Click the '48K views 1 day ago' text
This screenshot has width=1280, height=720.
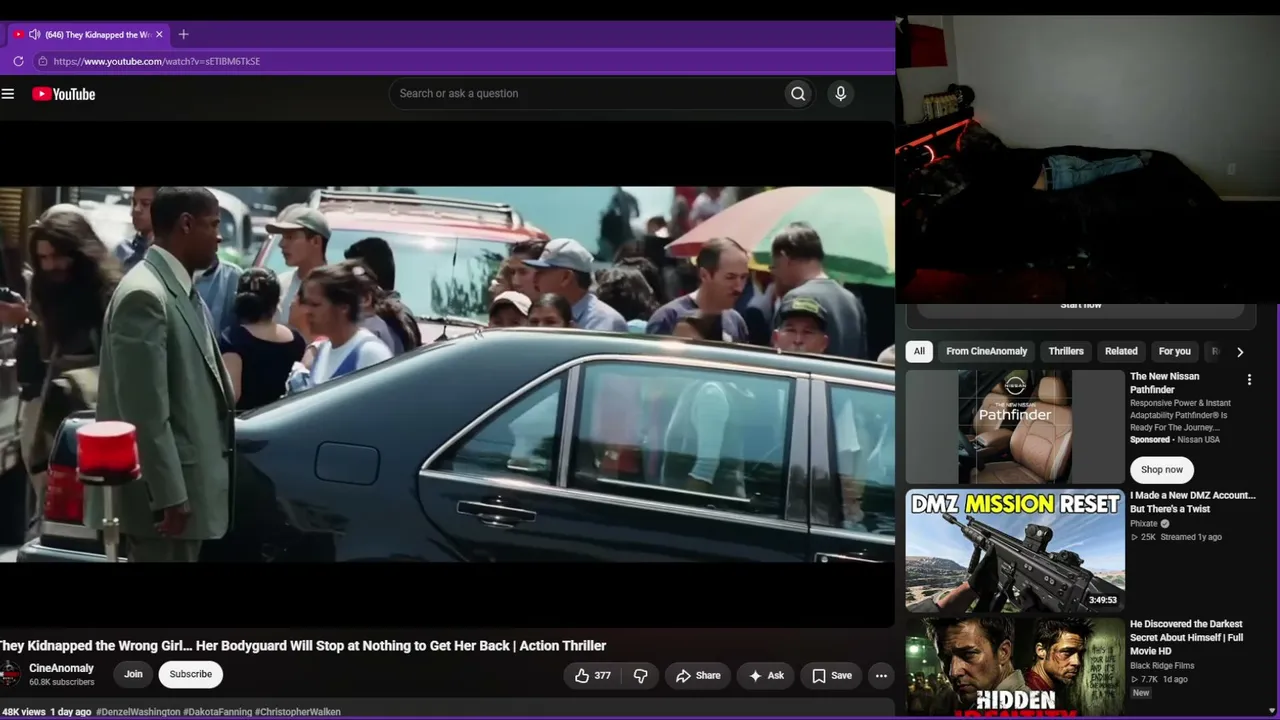point(46,712)
